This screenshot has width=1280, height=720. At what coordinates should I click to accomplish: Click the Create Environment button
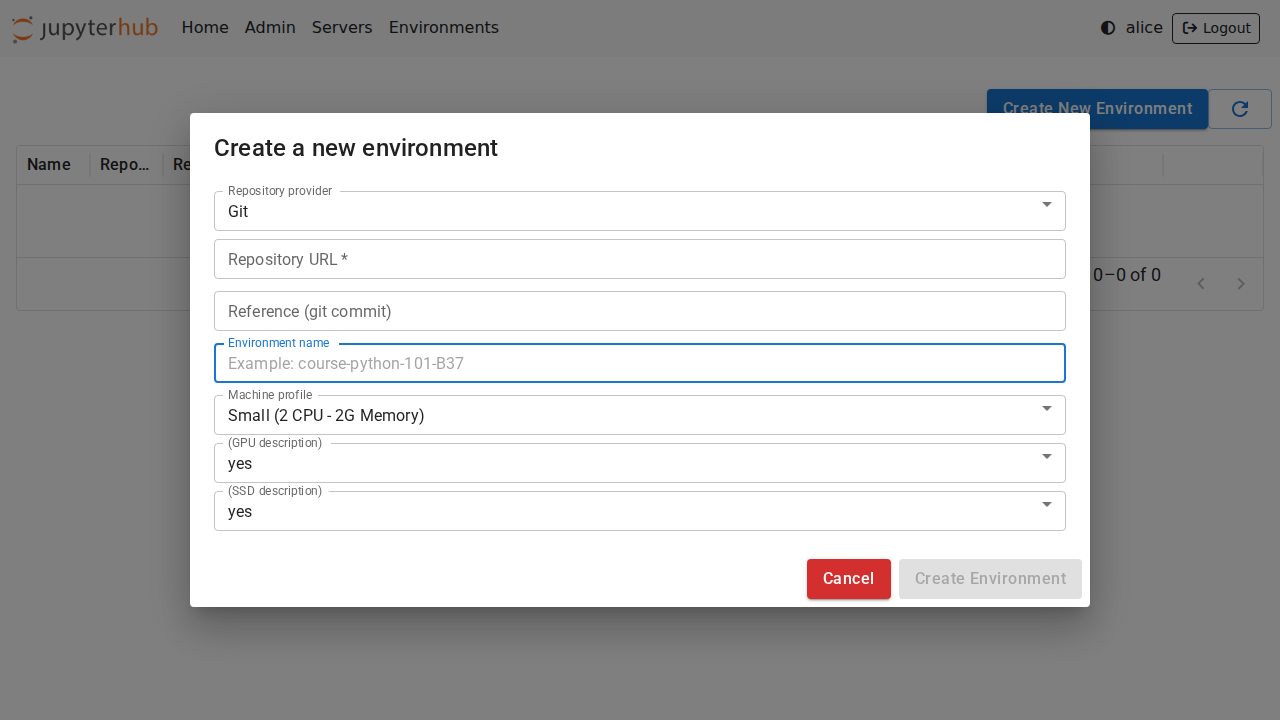click(990, 579)
